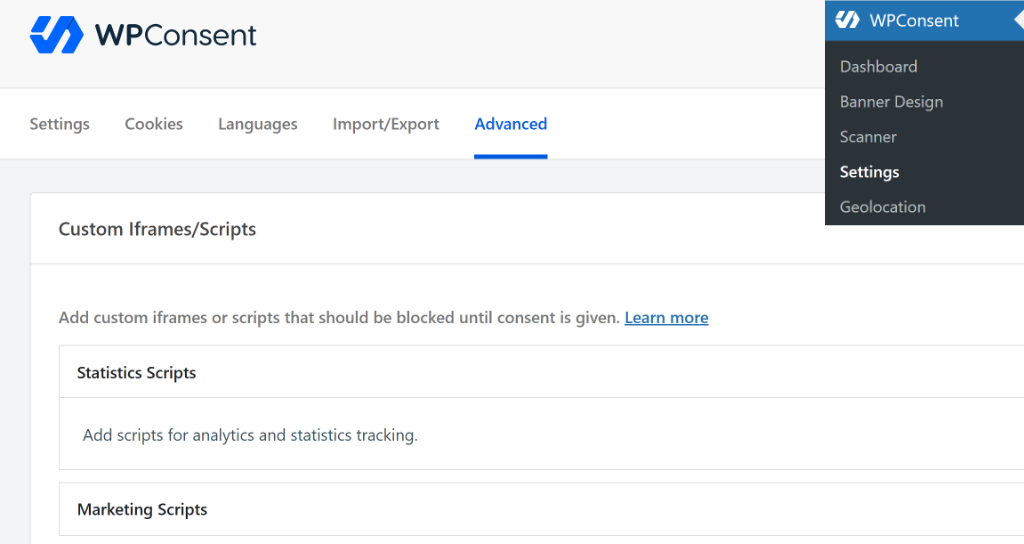Expand the Marketing Scripts section
1024x544 pixels.
142,510
